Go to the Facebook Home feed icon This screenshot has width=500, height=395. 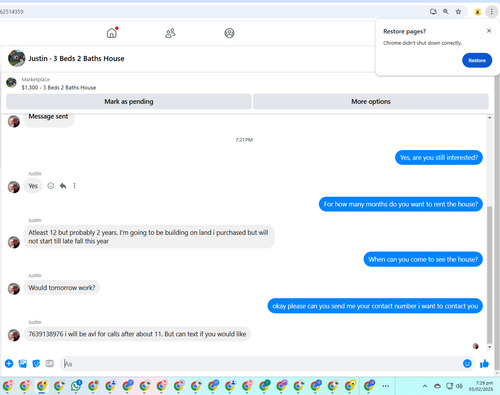point(112,33)
